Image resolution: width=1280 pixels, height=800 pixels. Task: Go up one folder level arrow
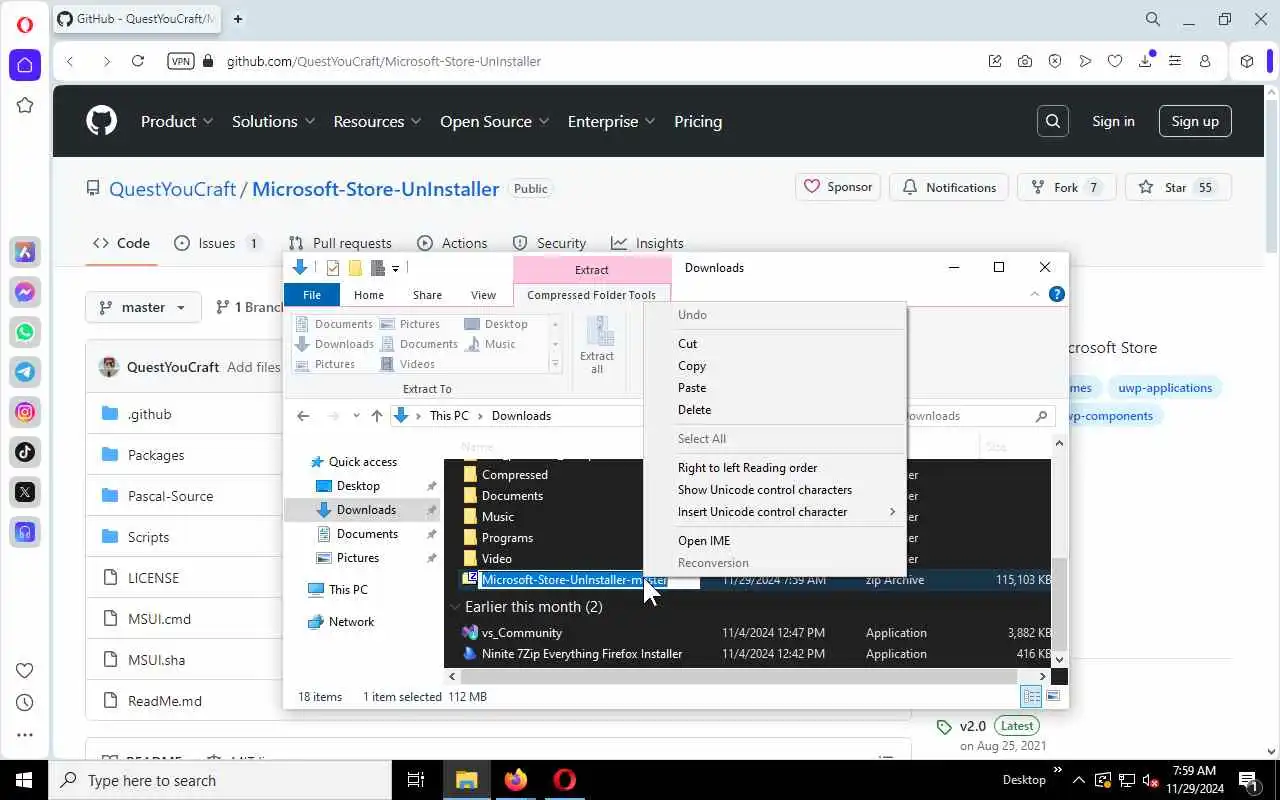377,416
